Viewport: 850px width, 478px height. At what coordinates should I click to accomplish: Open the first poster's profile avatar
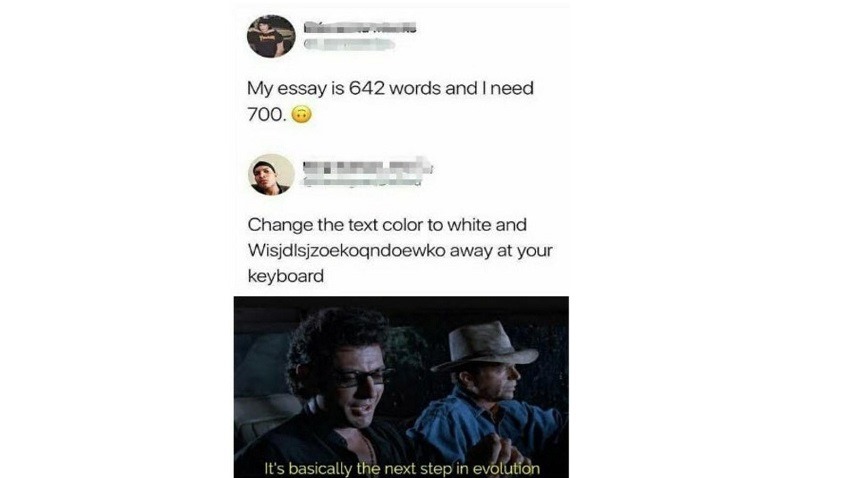pyautogui.click(x=271, y=36)
